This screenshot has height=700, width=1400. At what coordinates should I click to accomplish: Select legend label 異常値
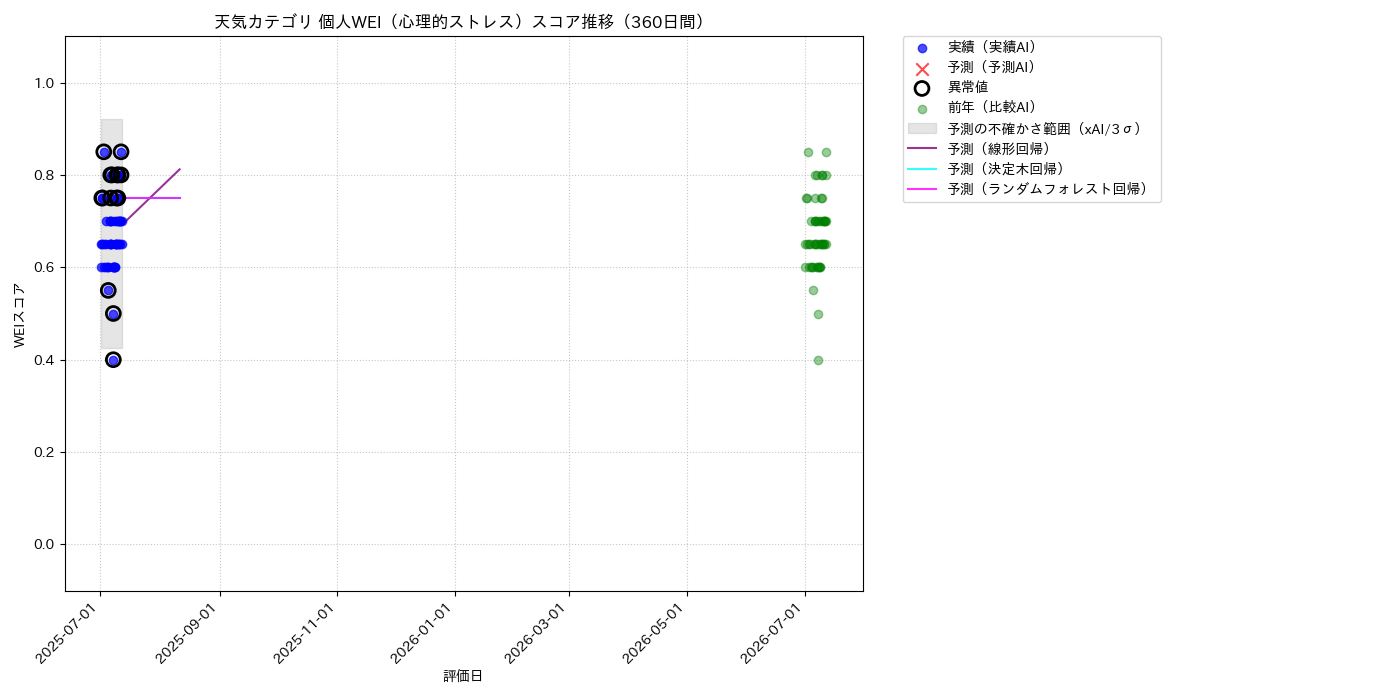coord(968,88)
